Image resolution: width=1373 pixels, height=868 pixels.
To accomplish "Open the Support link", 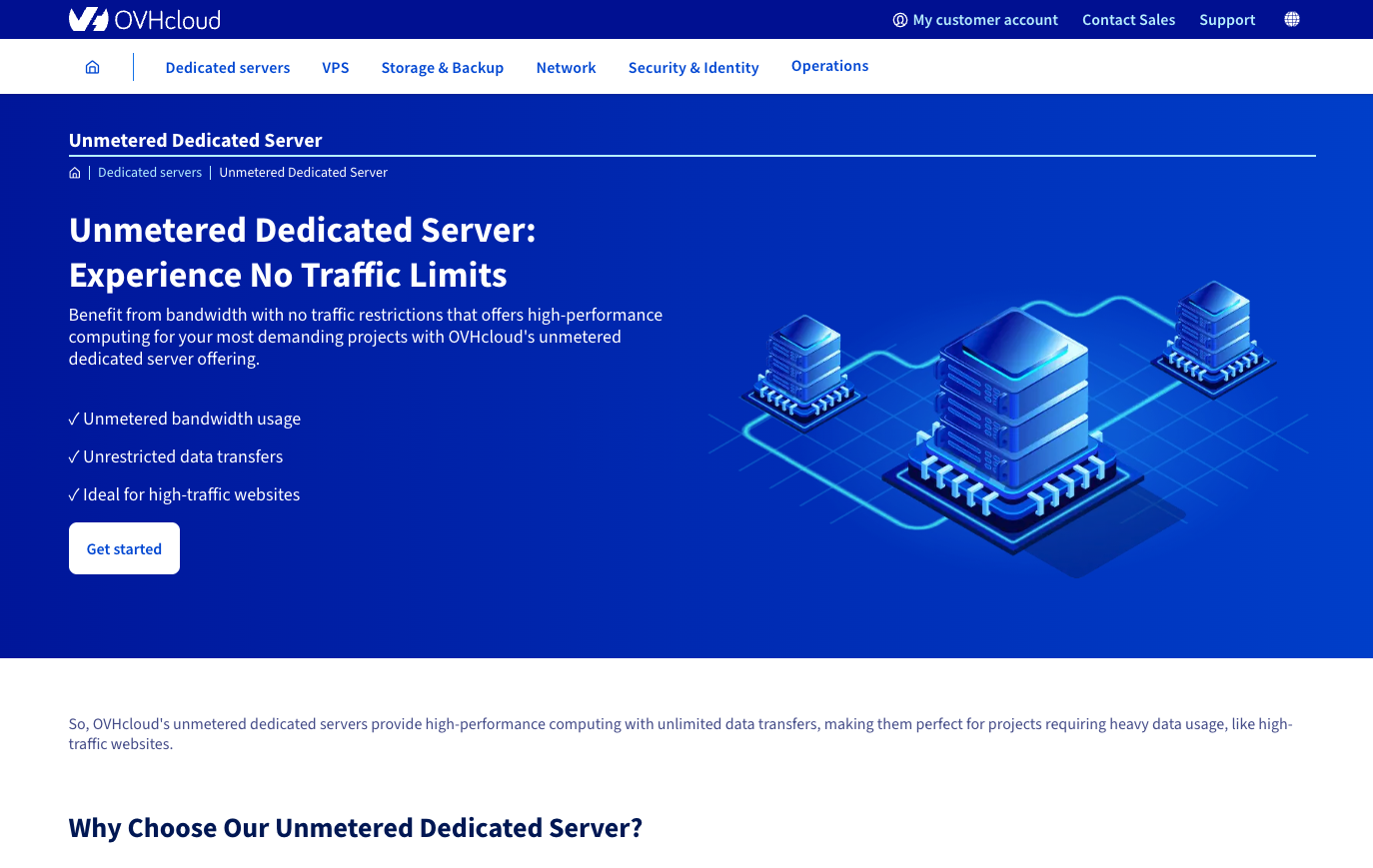I will coord(1227,19).
